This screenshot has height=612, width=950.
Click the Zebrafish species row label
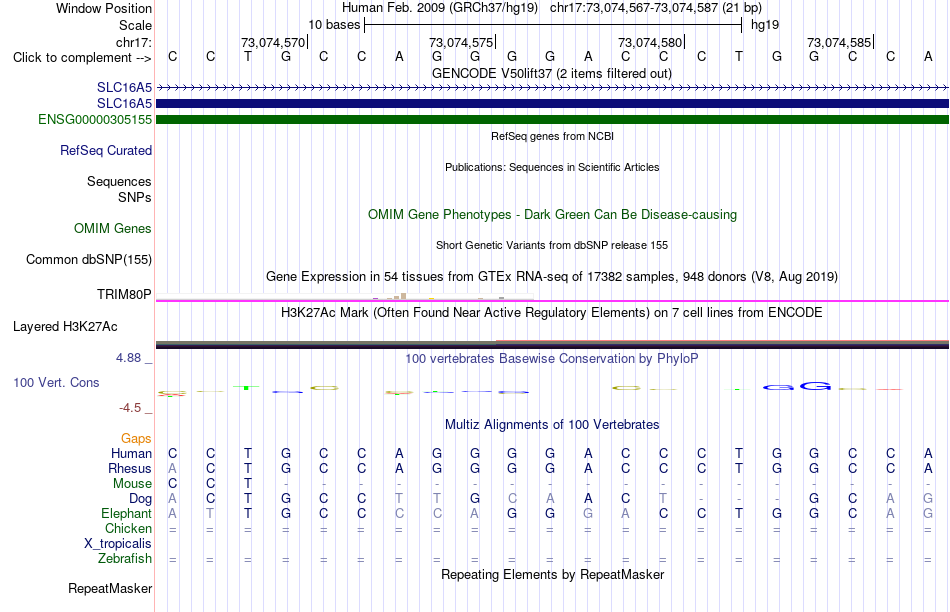(125, 559)
